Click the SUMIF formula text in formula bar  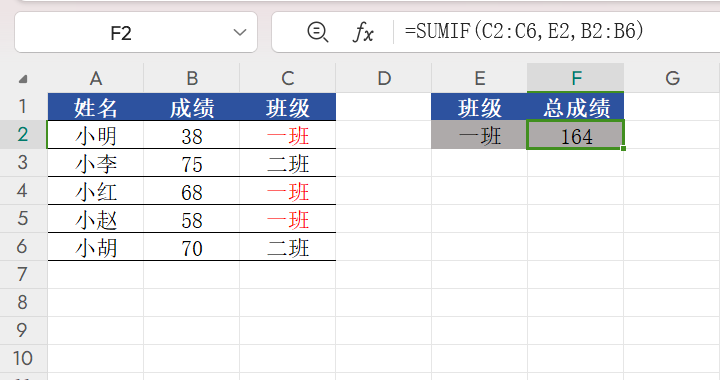pyautogui.click(x=524, y=31)
